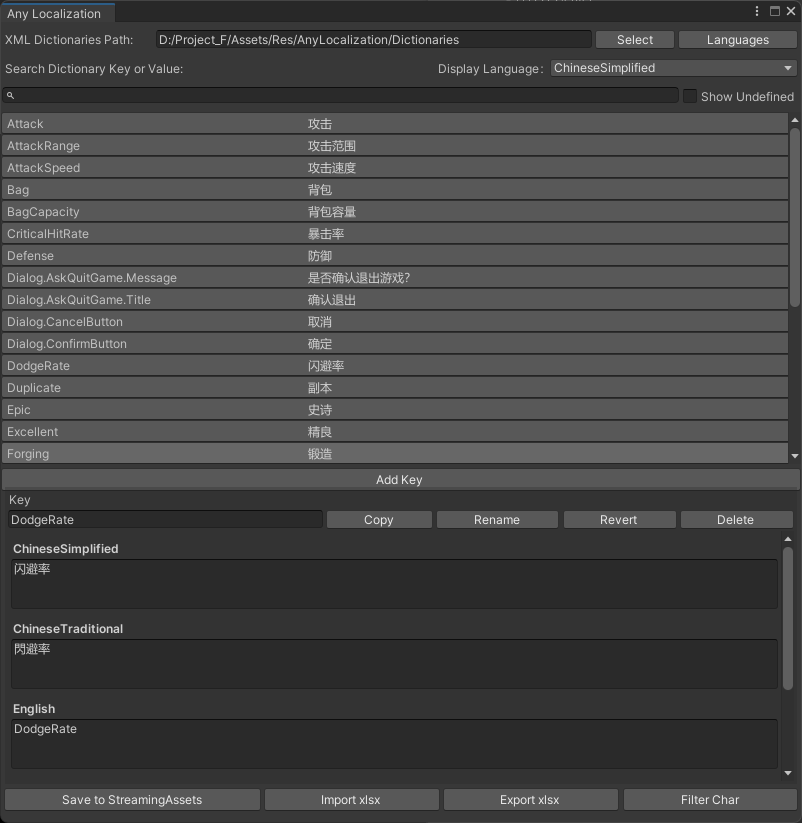Click Select to choose the dictionaries path

(x=635, y=40)
